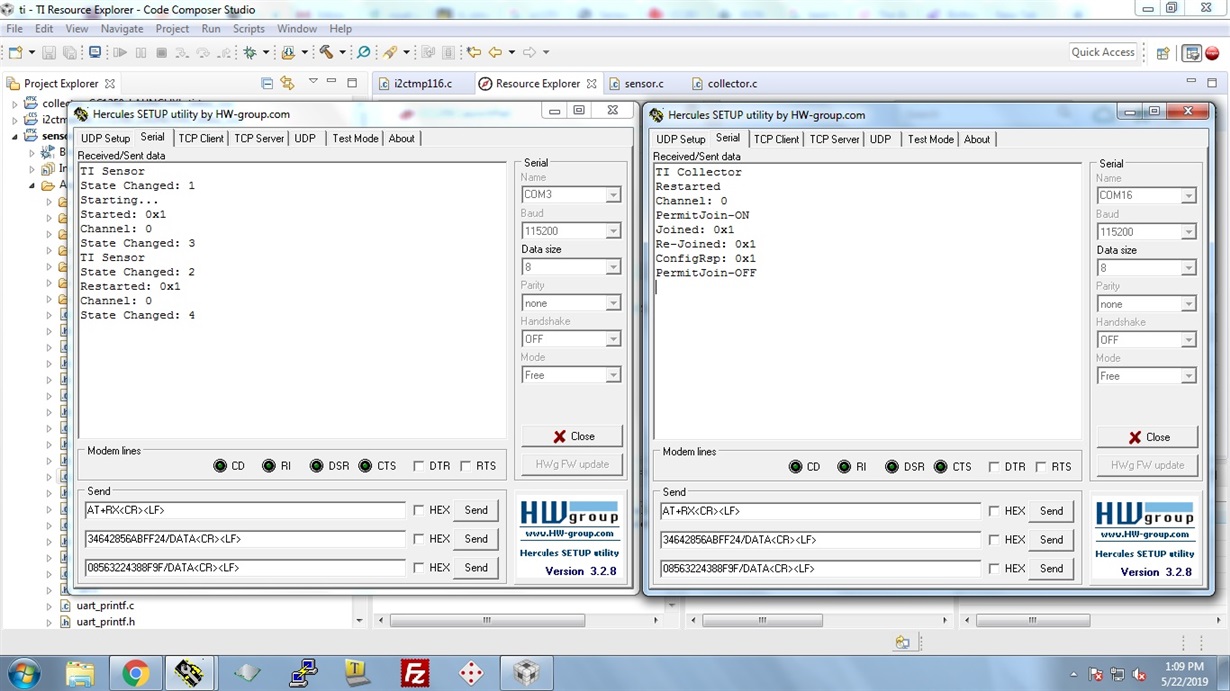Image resolution: width=1230 pixels, height=691 pixels.
Task: Click Close button in right Hercules window
Action: tap(1147, 437)
